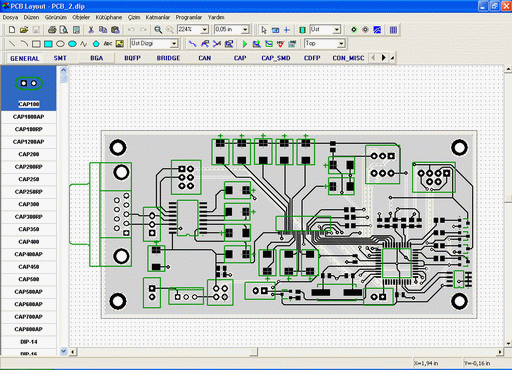Click the Insert Picture tool

point(120,44)
